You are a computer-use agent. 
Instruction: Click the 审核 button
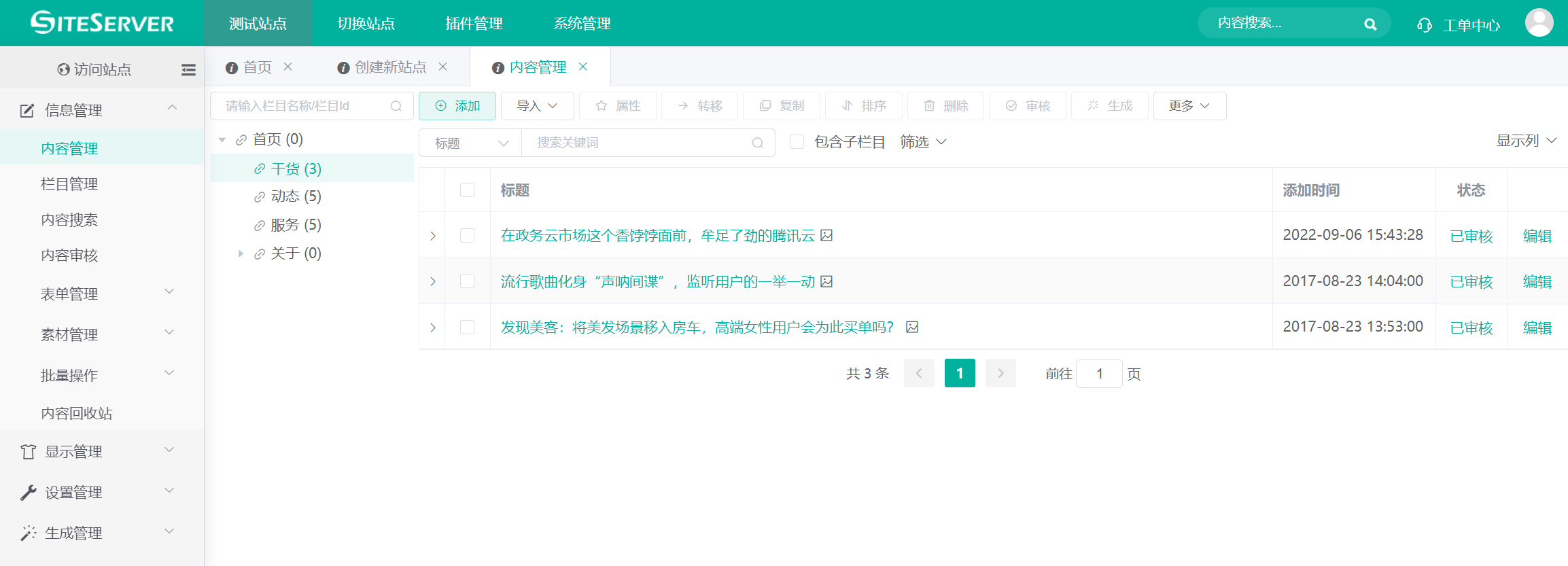1028,106
